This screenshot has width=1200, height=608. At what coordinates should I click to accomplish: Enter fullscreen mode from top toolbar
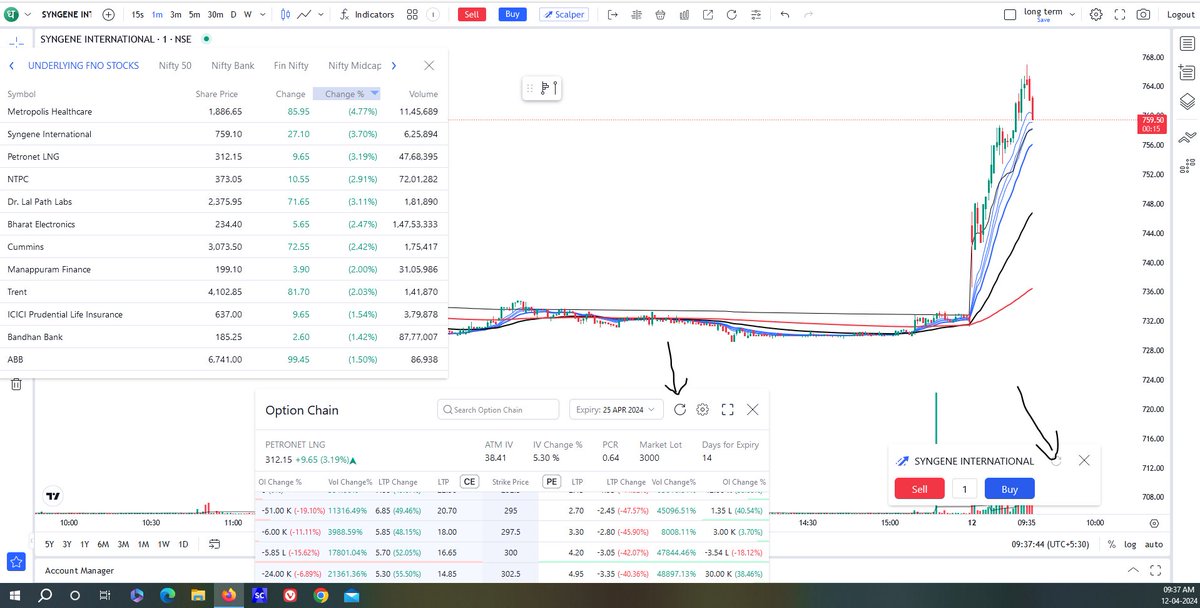coord(1120,15)
